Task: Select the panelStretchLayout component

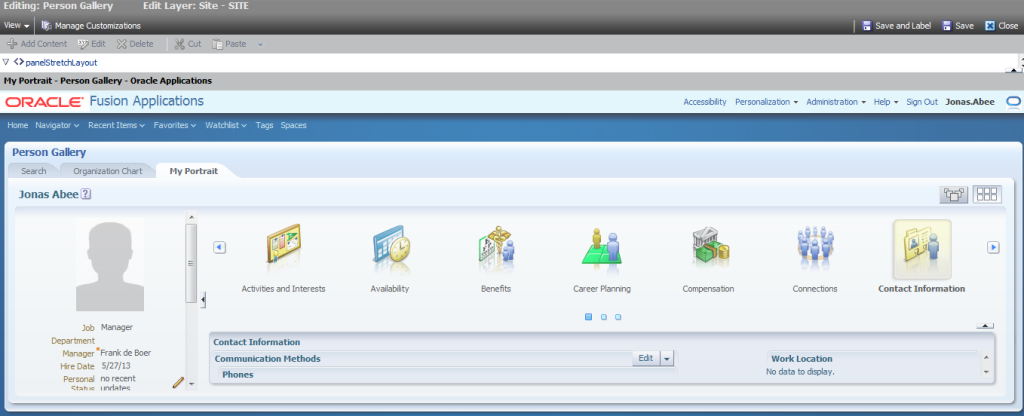Action: point(61,63)
